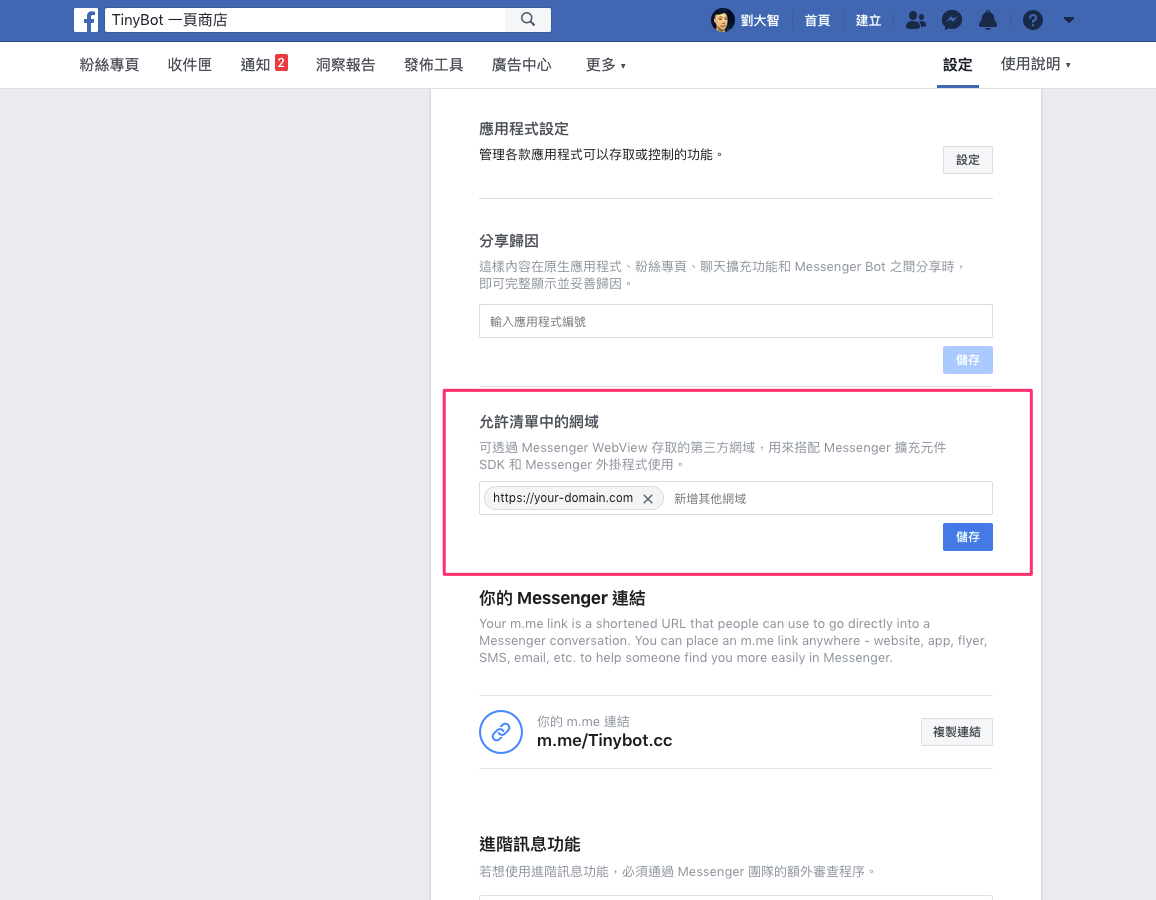This screenshot has width=1156, height=900.
Task: Remove the https://your-domain.com domain chip
Action: tap(648, 499)
